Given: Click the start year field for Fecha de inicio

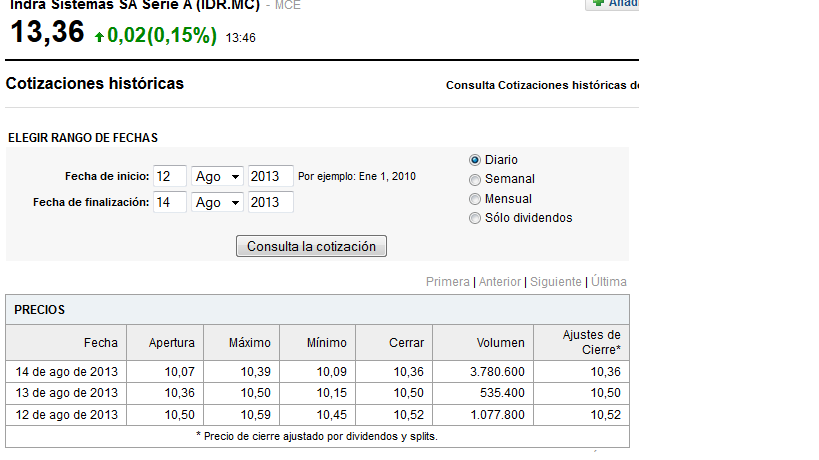Looking at the screenshot, I should (x=271, y=176).
